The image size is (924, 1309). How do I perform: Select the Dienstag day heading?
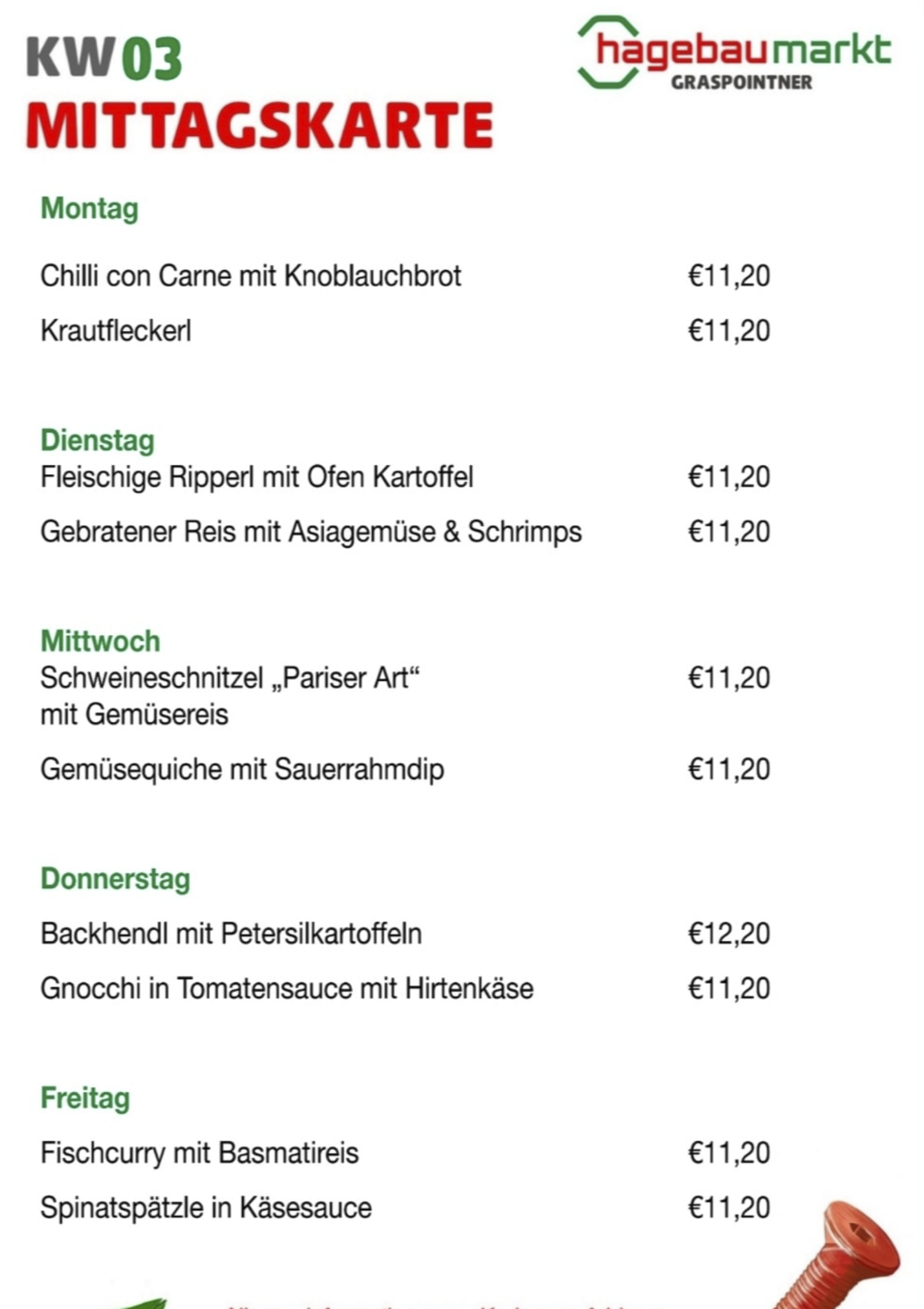pyautogui.click(x=97, y=440)
